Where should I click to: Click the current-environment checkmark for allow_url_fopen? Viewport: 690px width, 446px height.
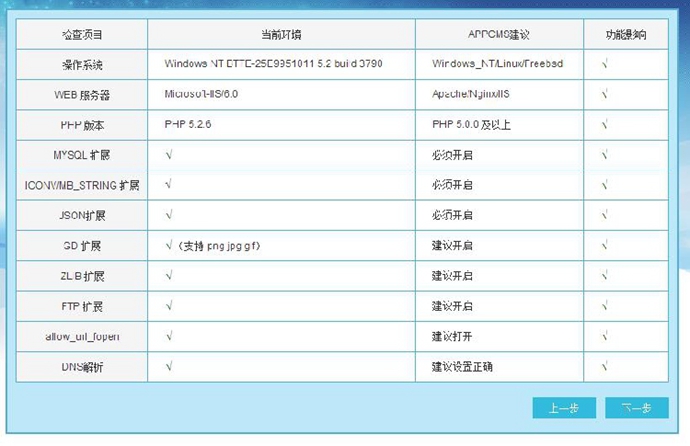point(169,336)
